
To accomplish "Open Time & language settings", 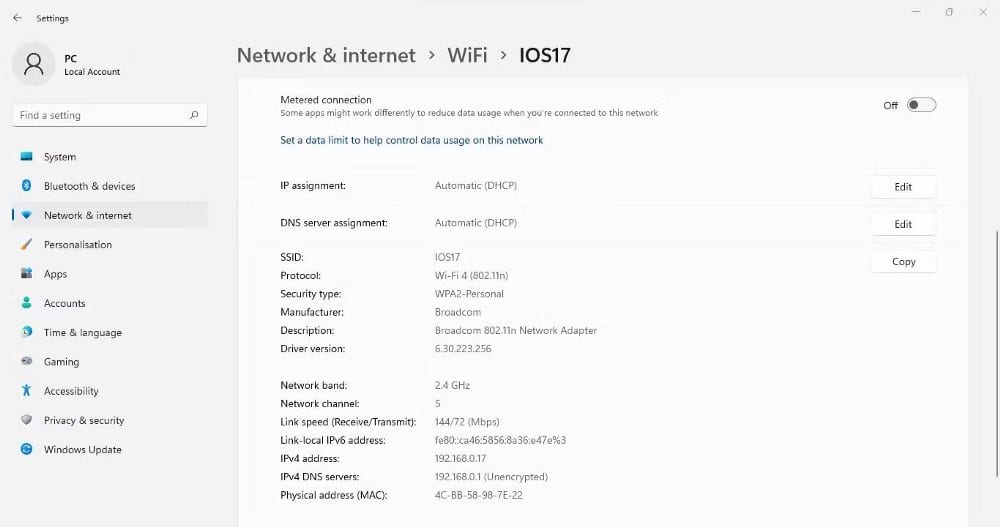I will point(82,333).
